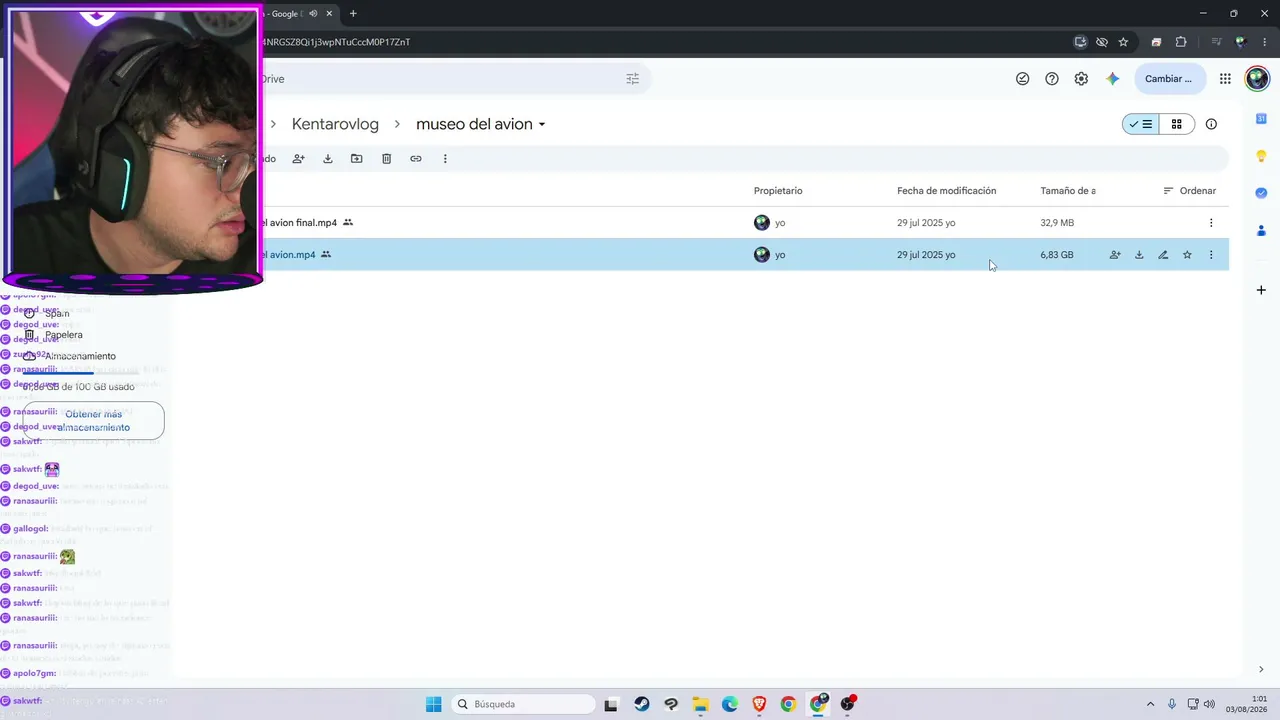
Task: Open Drive settings gear
Action: (1081, 79)
